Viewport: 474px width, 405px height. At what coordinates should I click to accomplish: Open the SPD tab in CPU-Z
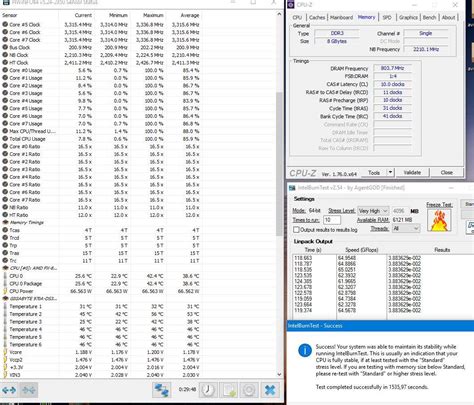point(387,17)
